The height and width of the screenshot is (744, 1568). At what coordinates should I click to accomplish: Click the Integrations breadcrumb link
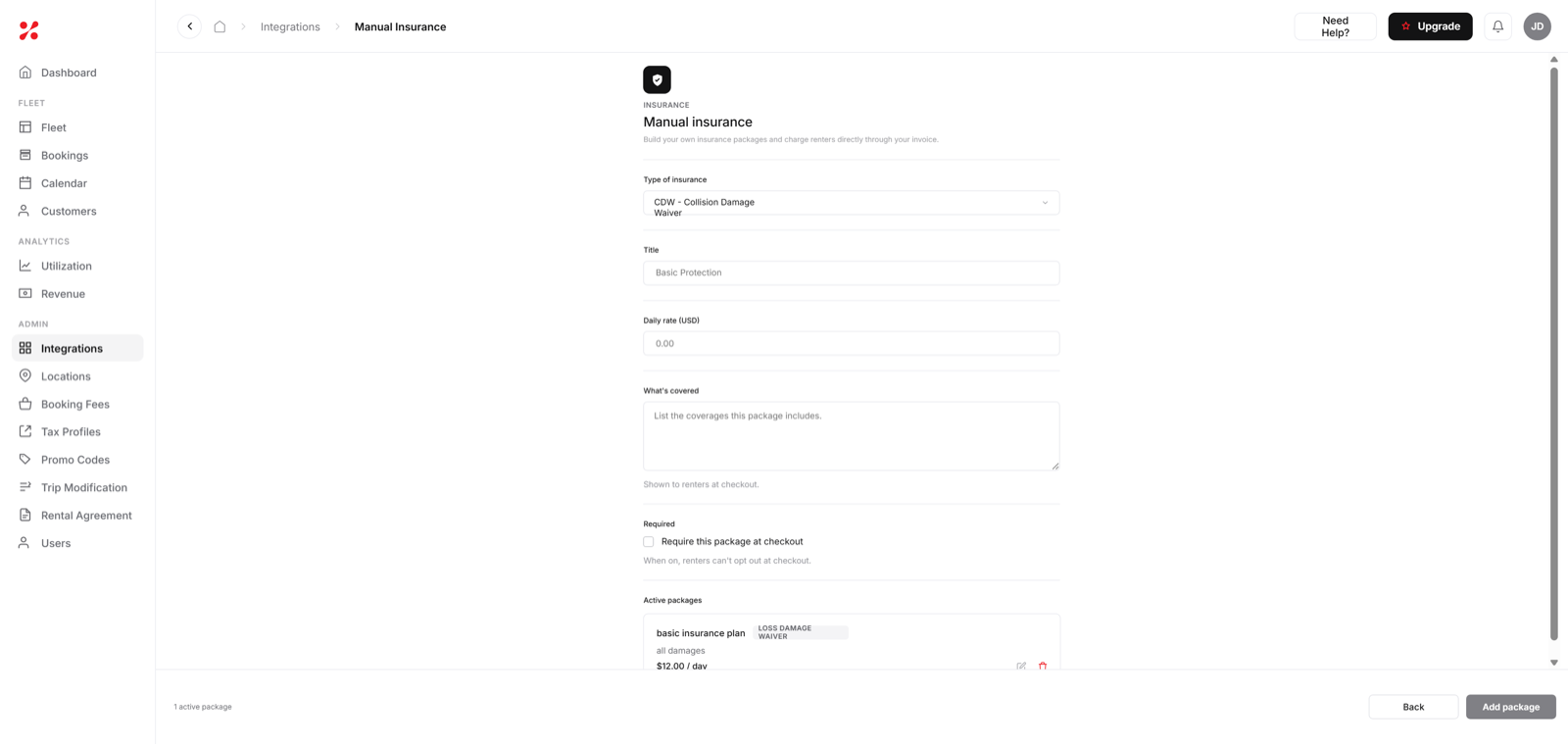[290, 26]
